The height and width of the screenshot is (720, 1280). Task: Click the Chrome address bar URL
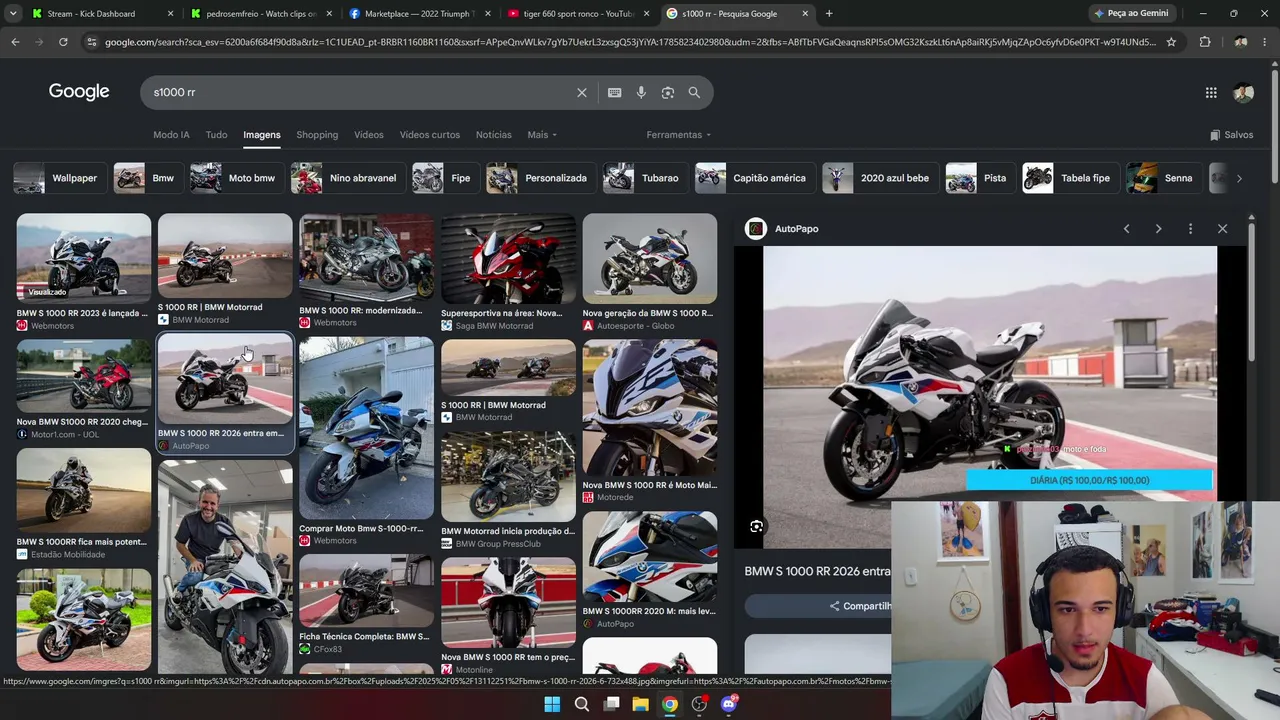coord(630,42)
